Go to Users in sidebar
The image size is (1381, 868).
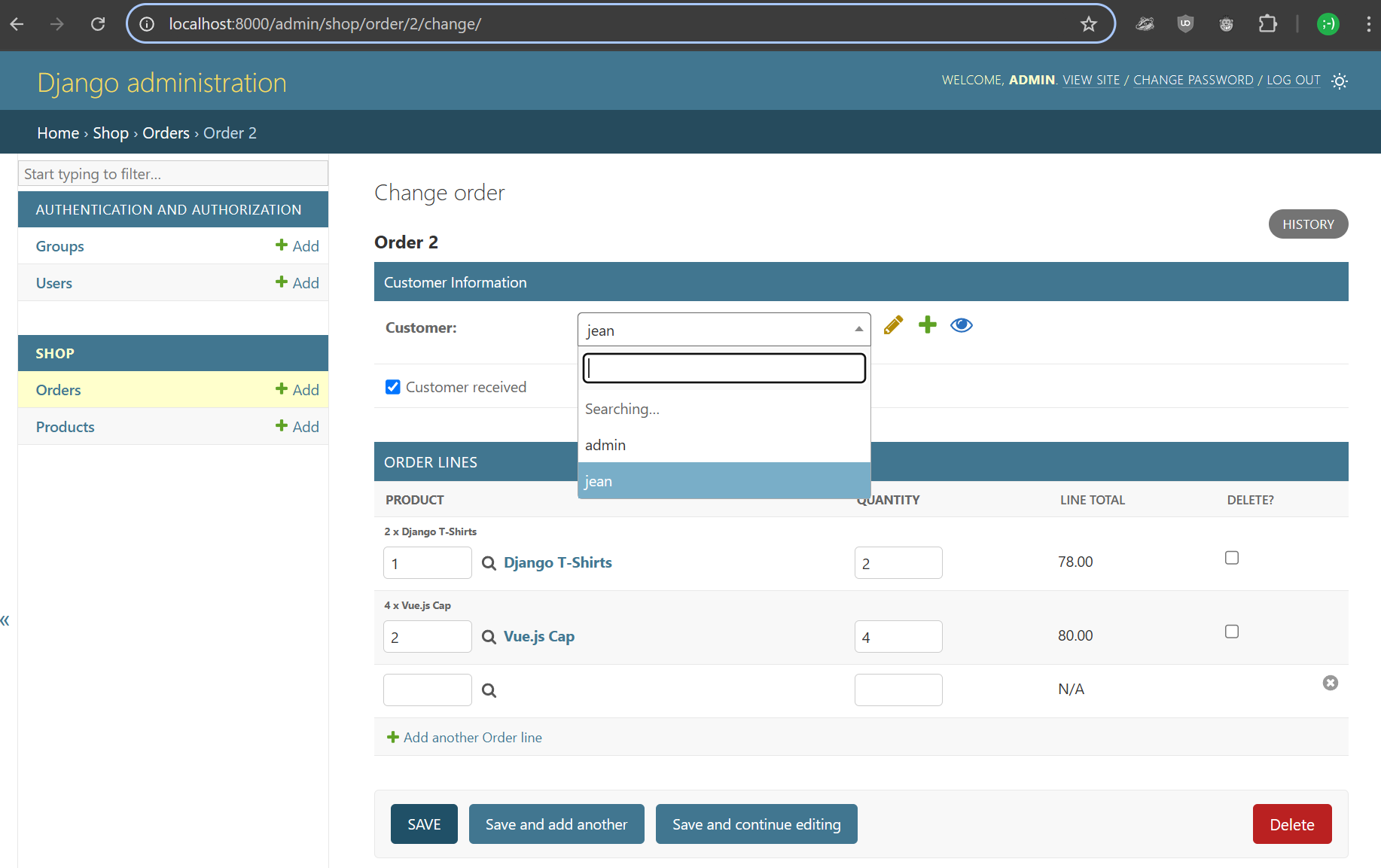54,283
